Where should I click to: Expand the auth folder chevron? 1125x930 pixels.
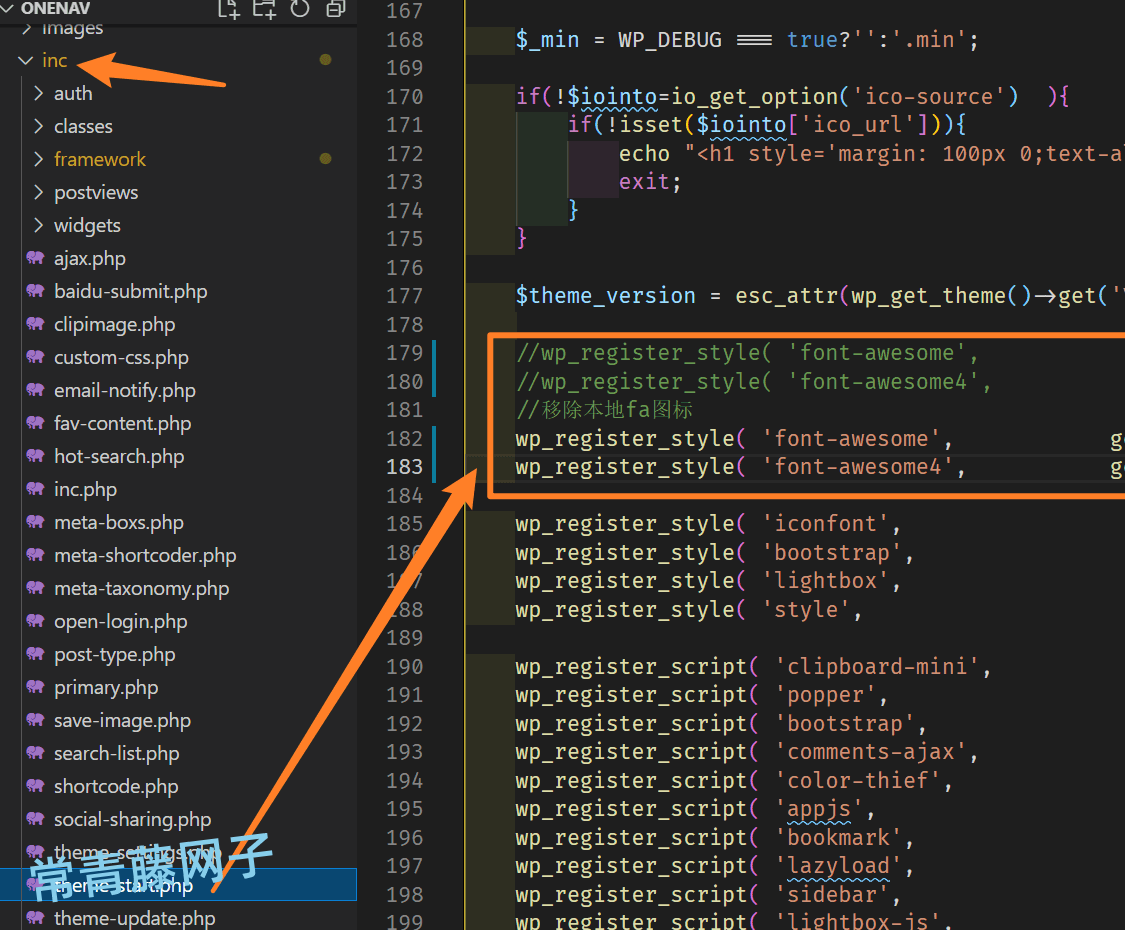coord(39,93)
